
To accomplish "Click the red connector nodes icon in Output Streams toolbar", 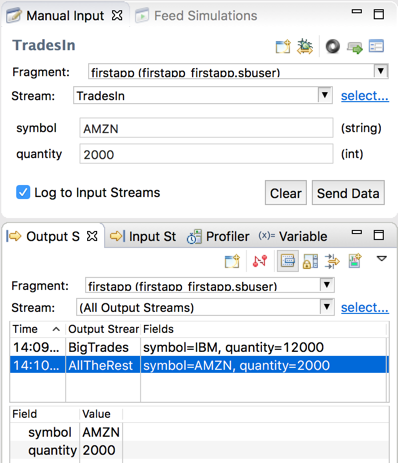I will (x=260, y=261).
